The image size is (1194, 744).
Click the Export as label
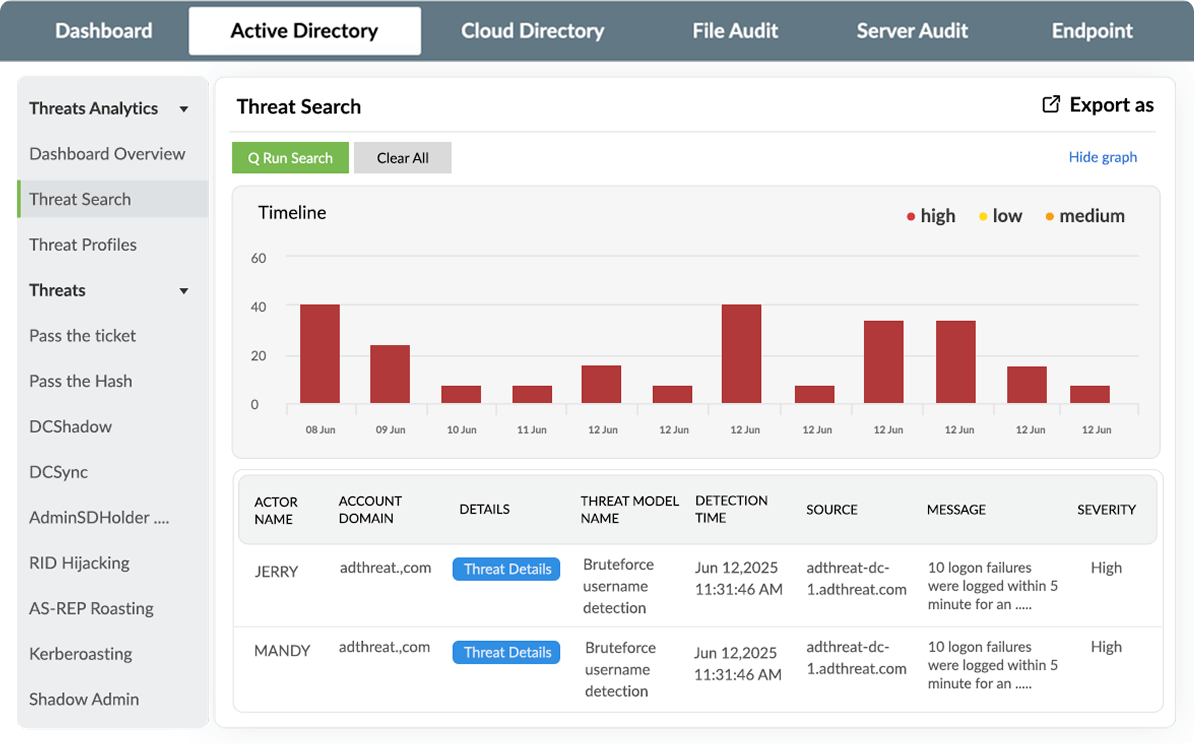[1111, 105]
